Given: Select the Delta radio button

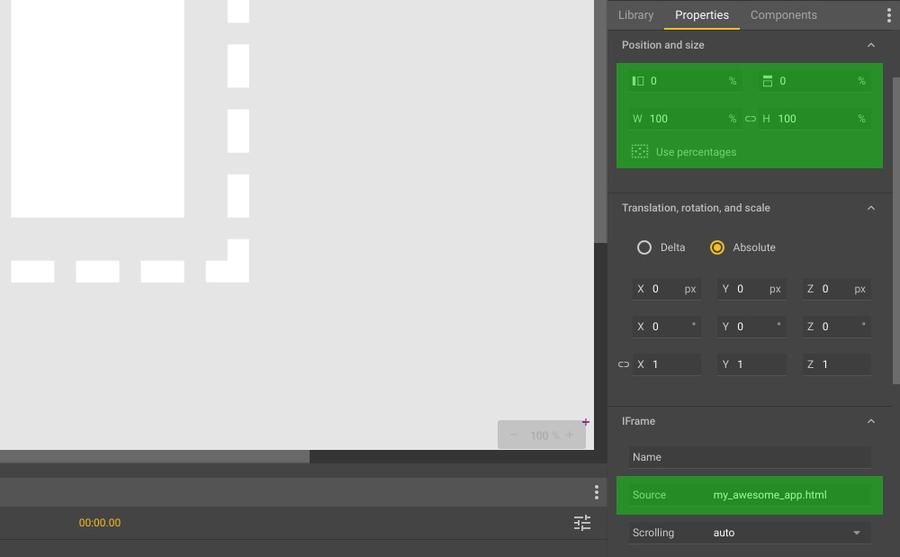Looking at the screenshot, I should click(644, 248).
